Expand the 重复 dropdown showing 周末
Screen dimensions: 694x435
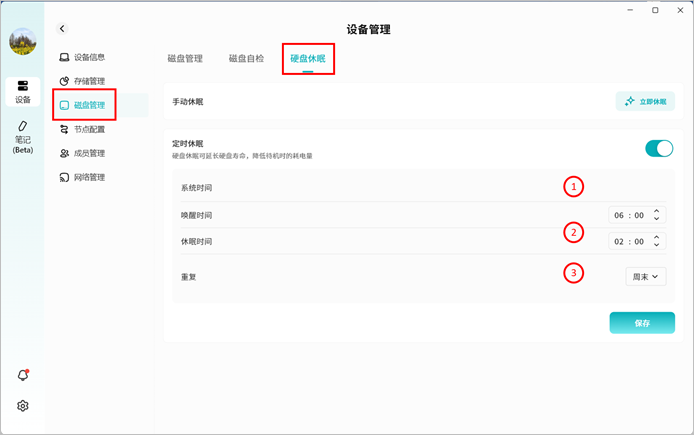[644, 276]
